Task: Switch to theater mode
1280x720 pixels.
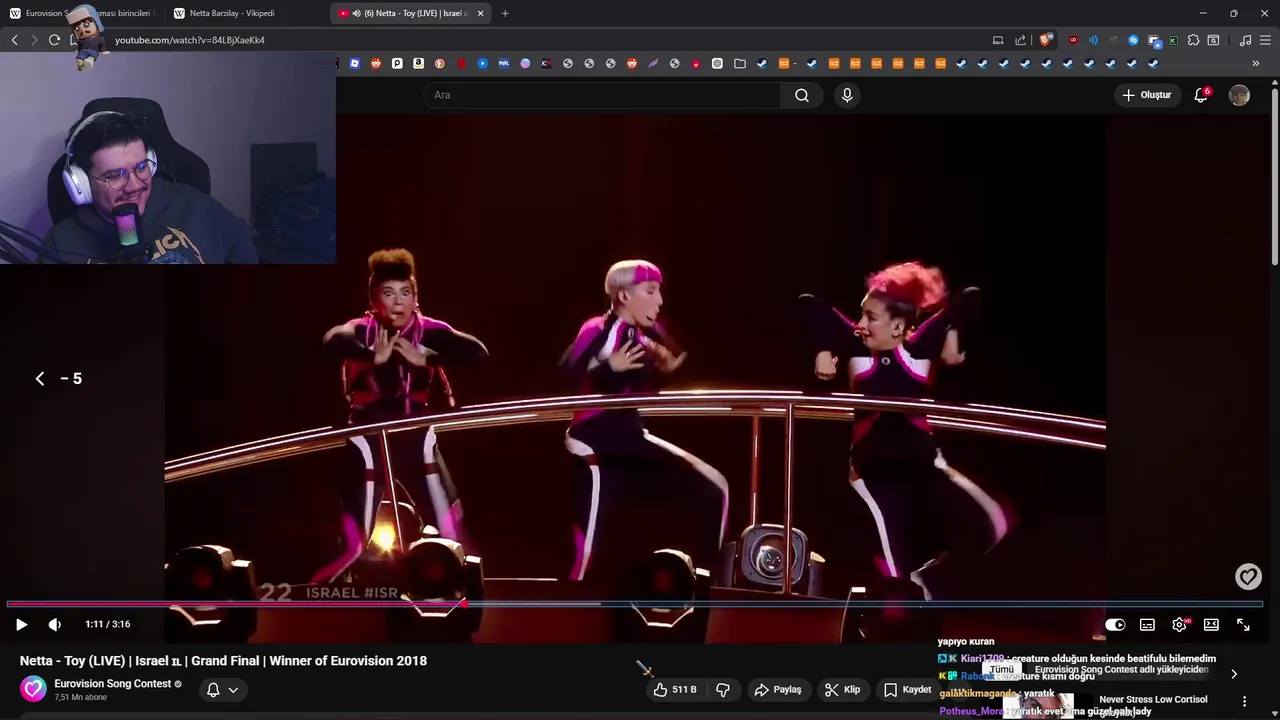Action: 1211,625
